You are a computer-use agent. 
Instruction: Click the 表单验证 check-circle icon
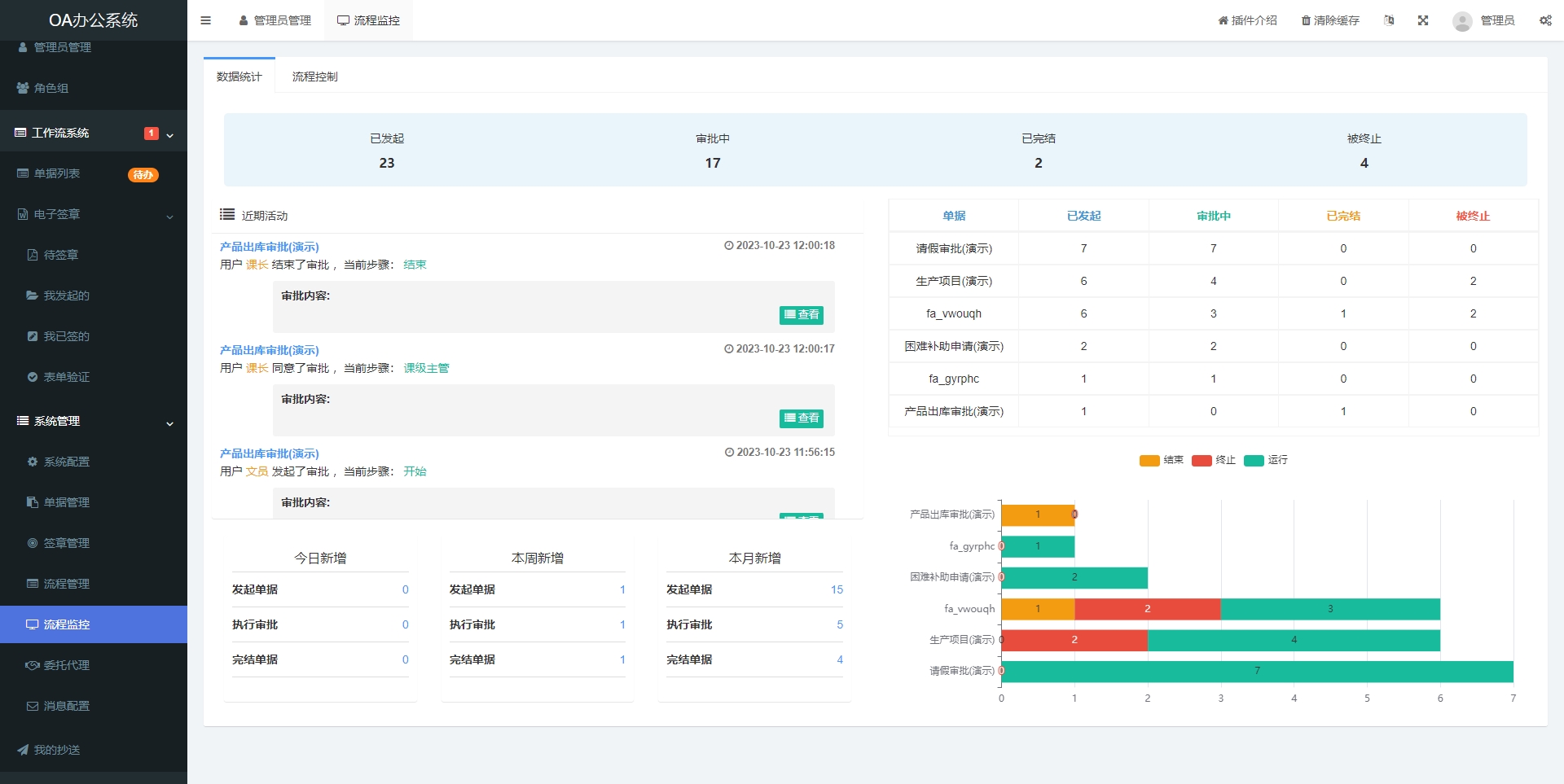click(x=33, y=377)
